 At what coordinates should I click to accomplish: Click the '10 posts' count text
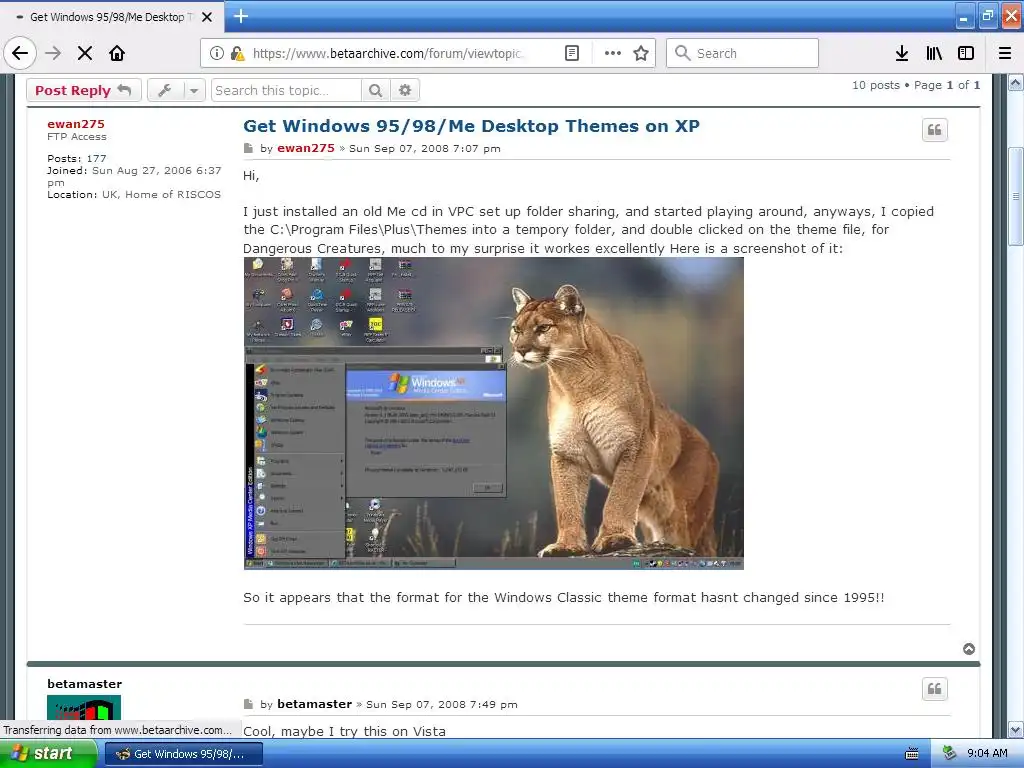[876, 85]
